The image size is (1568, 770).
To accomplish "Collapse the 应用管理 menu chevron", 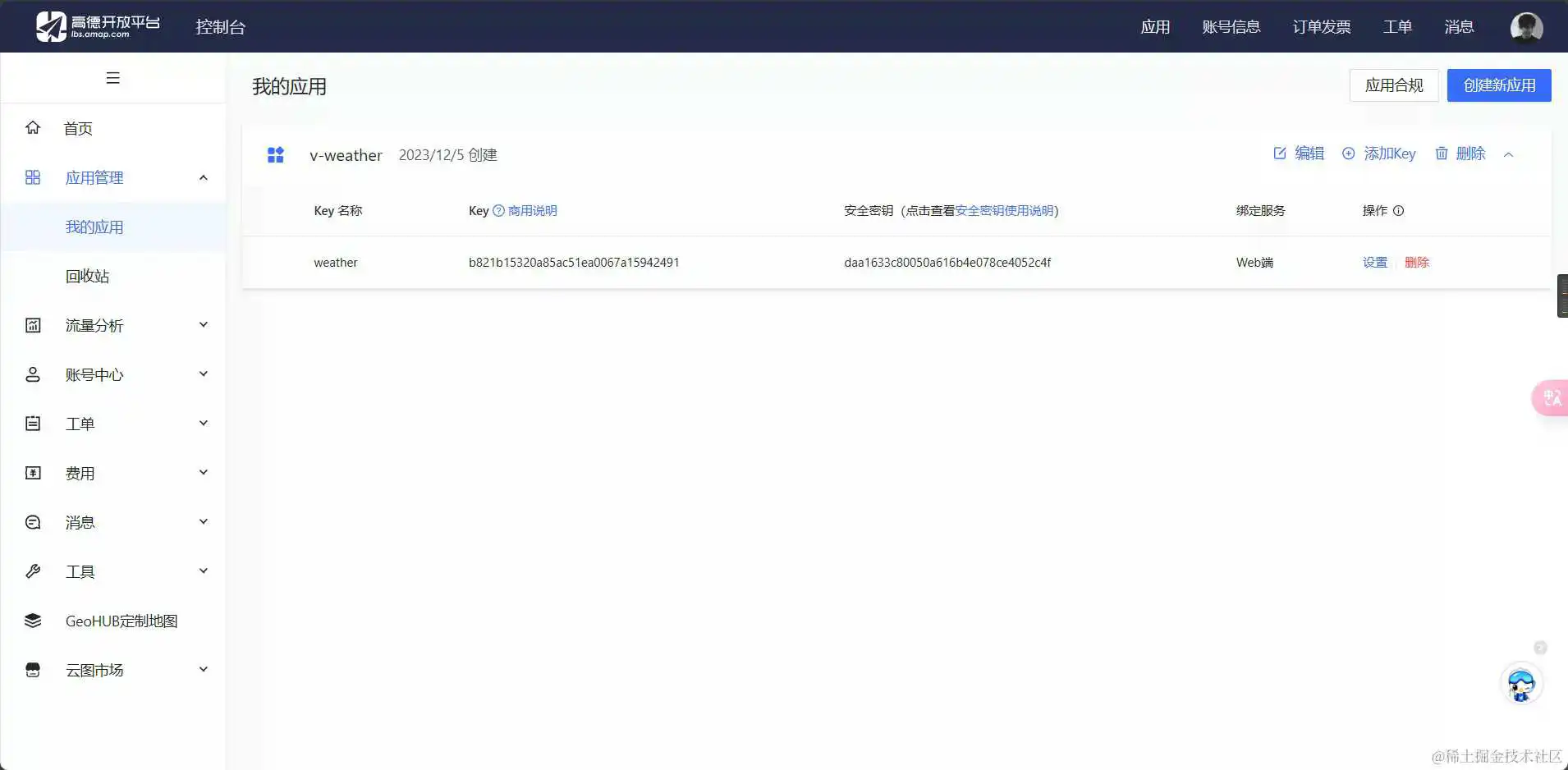I will (x=204, y=177).
